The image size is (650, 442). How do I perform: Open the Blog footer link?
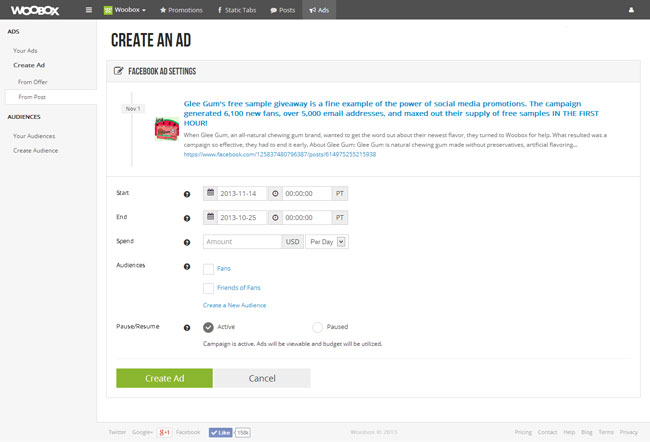pos(587,432)
